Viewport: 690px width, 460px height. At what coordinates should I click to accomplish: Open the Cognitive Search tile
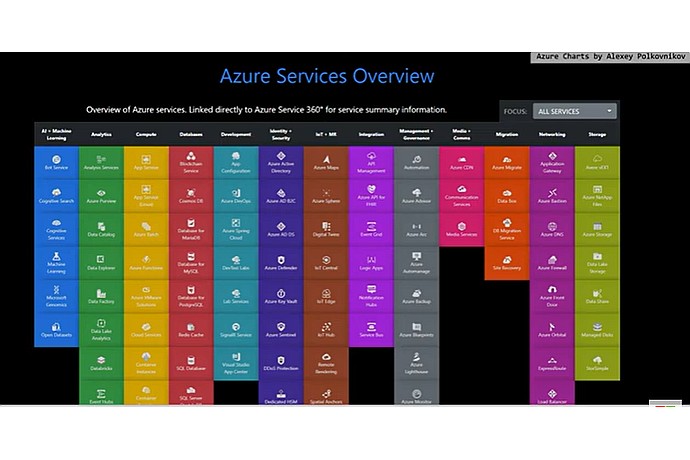pos(56,196)
